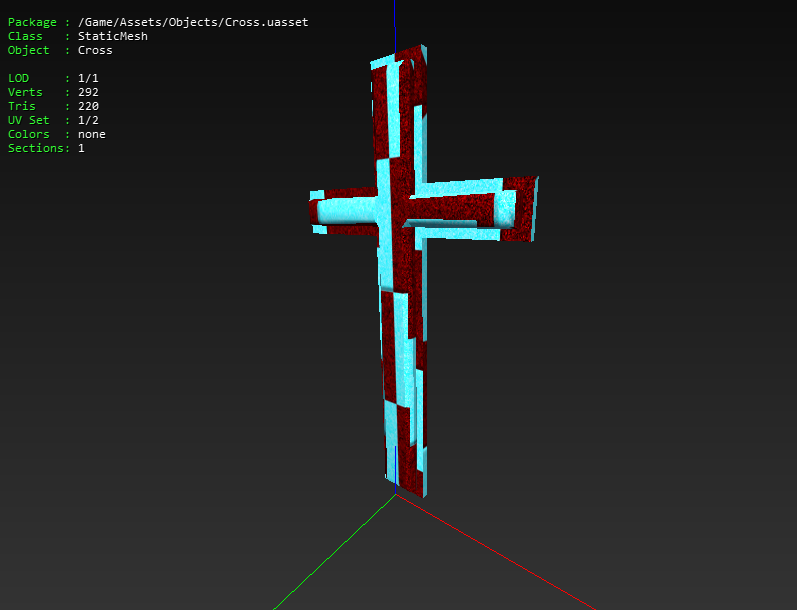Click the green Y axis line
Screen dimensions: 797x610
[334, 552]
